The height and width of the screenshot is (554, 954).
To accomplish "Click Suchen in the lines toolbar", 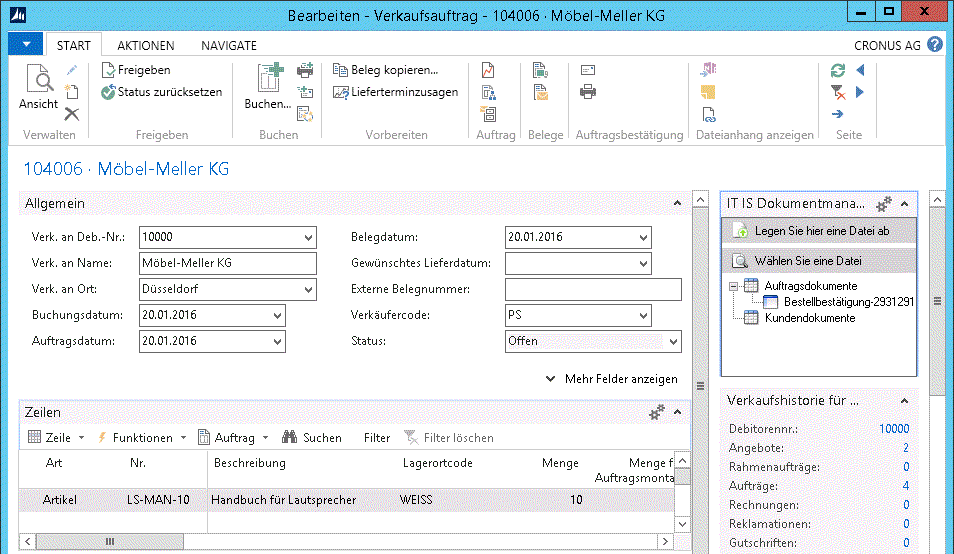I will (312, 437).
